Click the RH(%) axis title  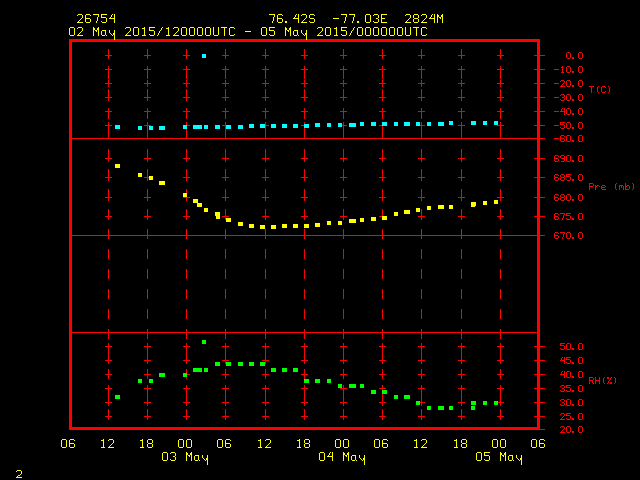(x=602, y=380)
